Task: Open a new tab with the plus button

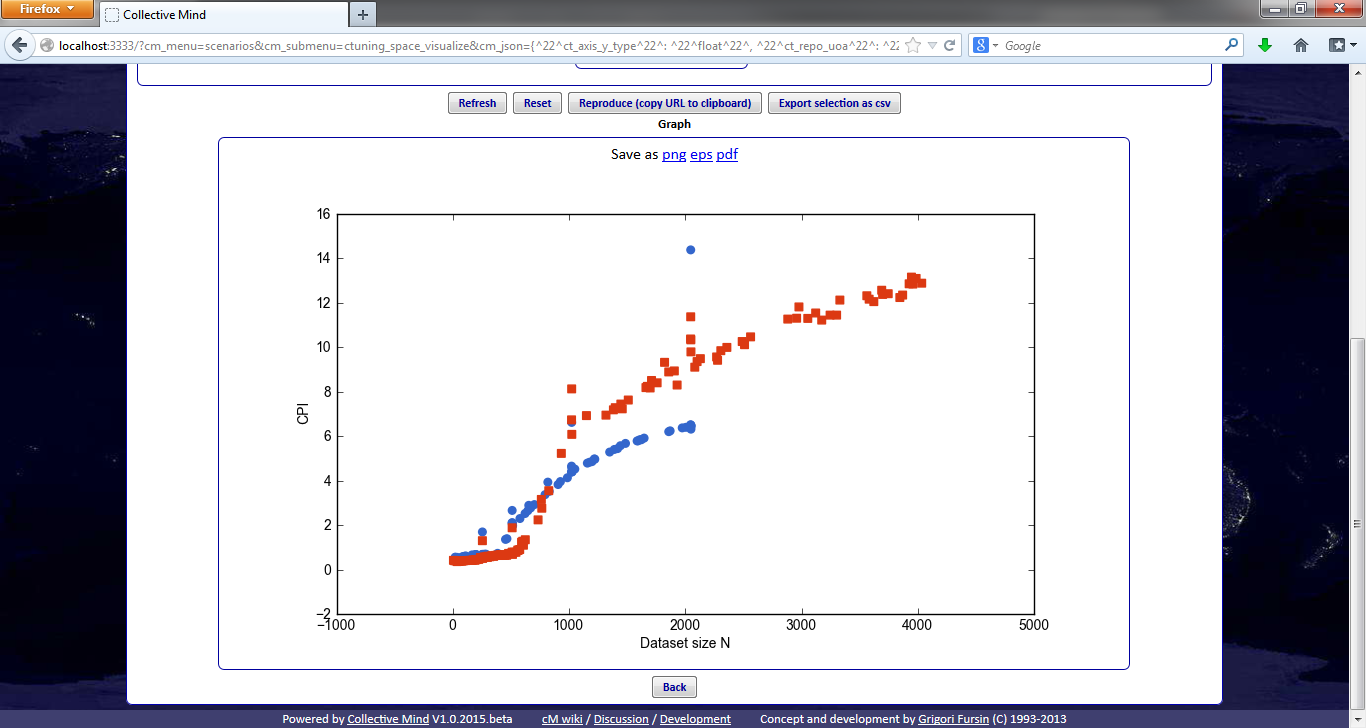Action: 362,15
